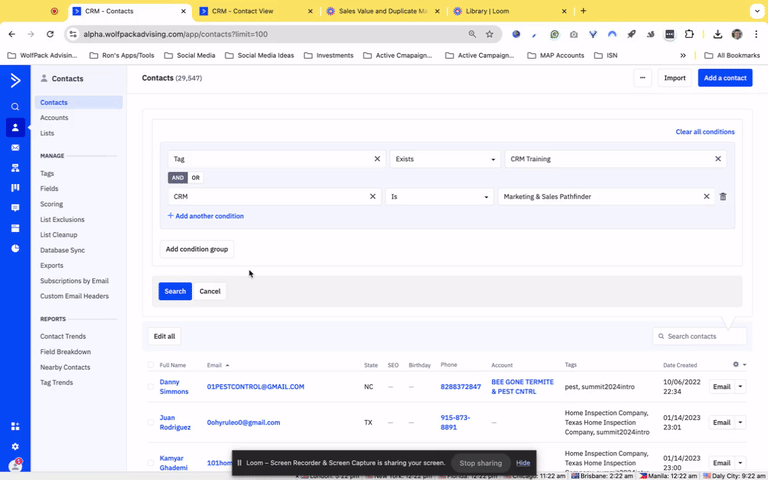The image size is (768, 480).
Task: Check the Juan Rodriguez row checkbox
Action: click(150, 422)
